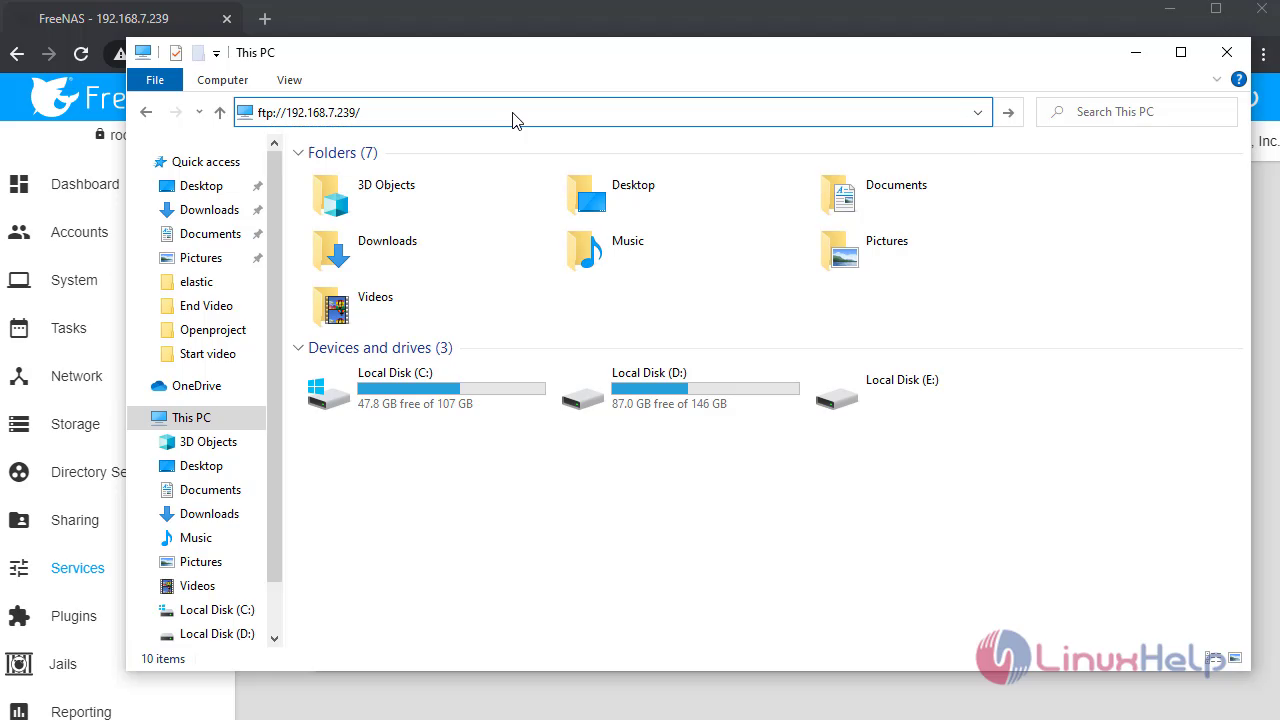This screenshot has height=720, width=1280.
Task: Open address bar history dropdown
Action: [x=978, y=112]
